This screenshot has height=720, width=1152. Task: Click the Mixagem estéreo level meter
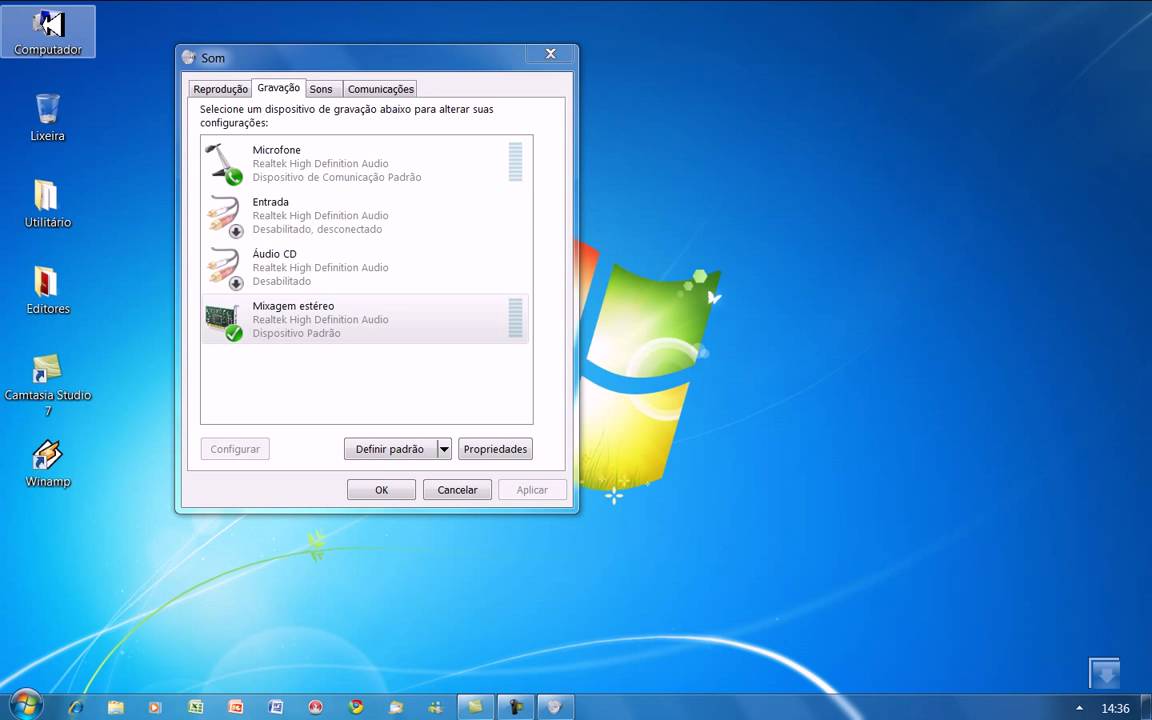pyautogui.click(x=516, y=318)
